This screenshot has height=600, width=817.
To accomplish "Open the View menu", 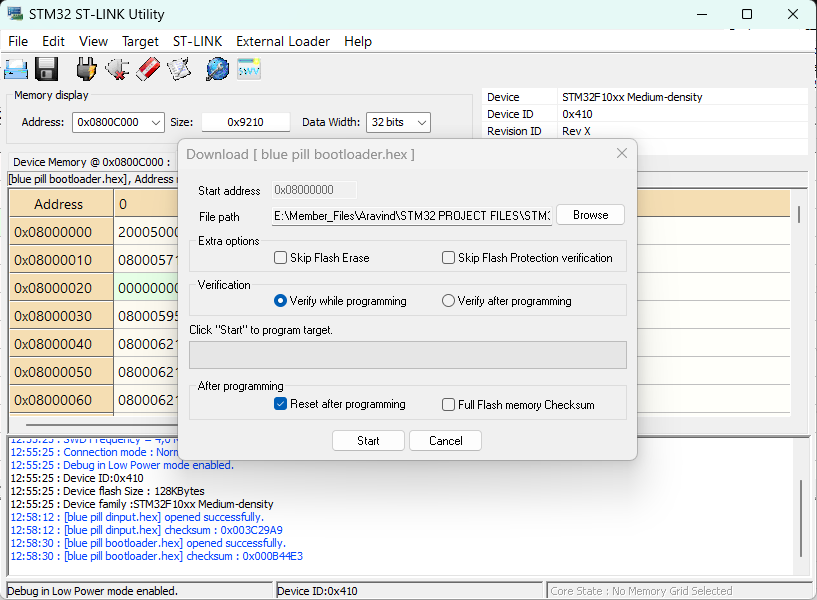I will click(93, 41).
